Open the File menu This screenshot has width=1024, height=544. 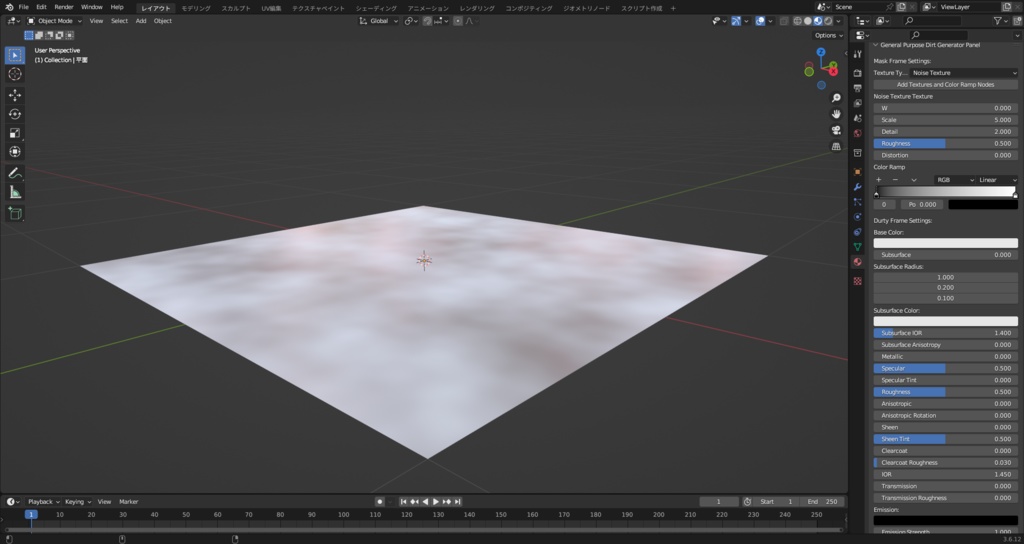pyautogui.click(x=24, y=7)
